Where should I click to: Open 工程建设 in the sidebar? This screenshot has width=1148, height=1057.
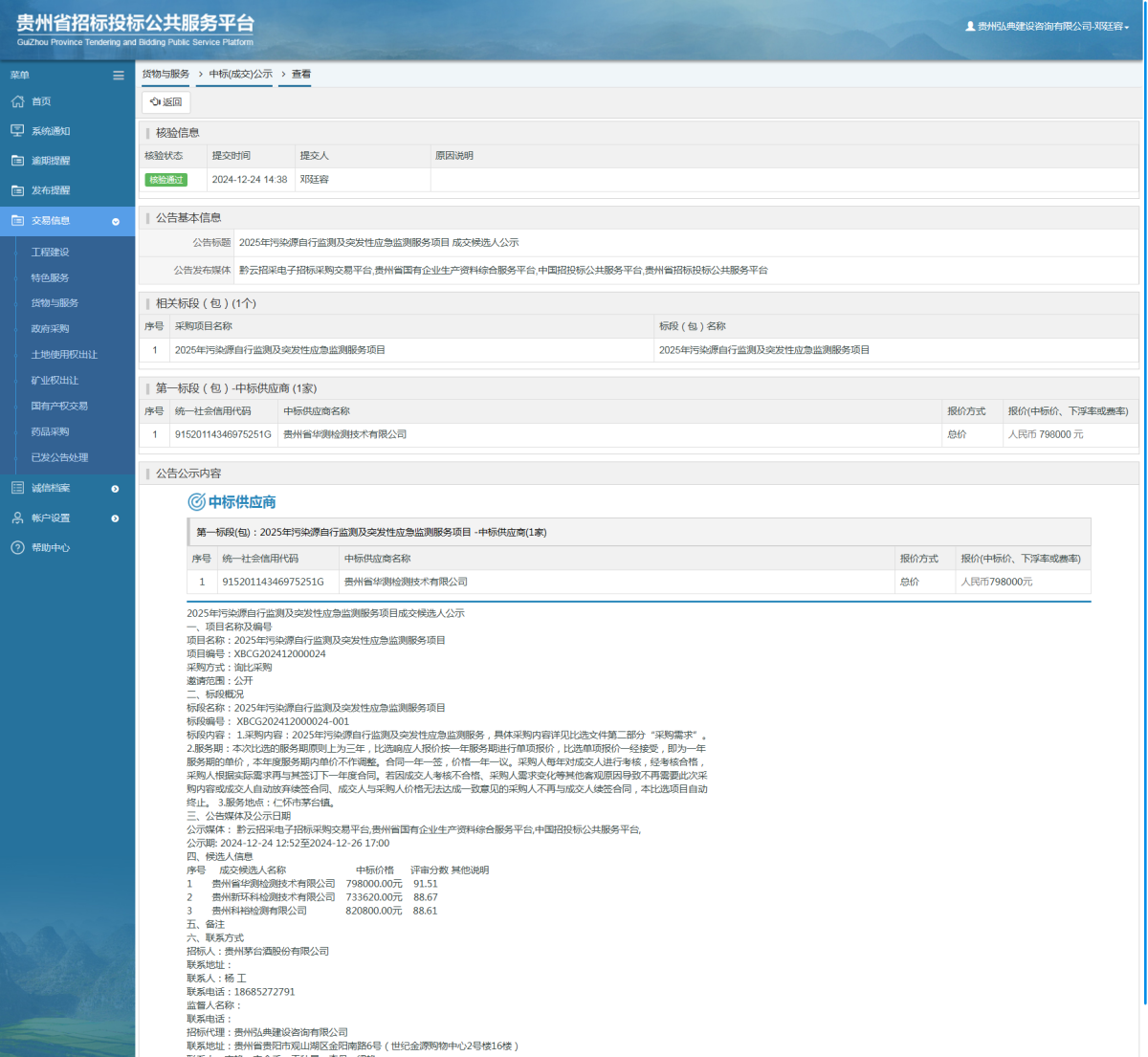50,253
